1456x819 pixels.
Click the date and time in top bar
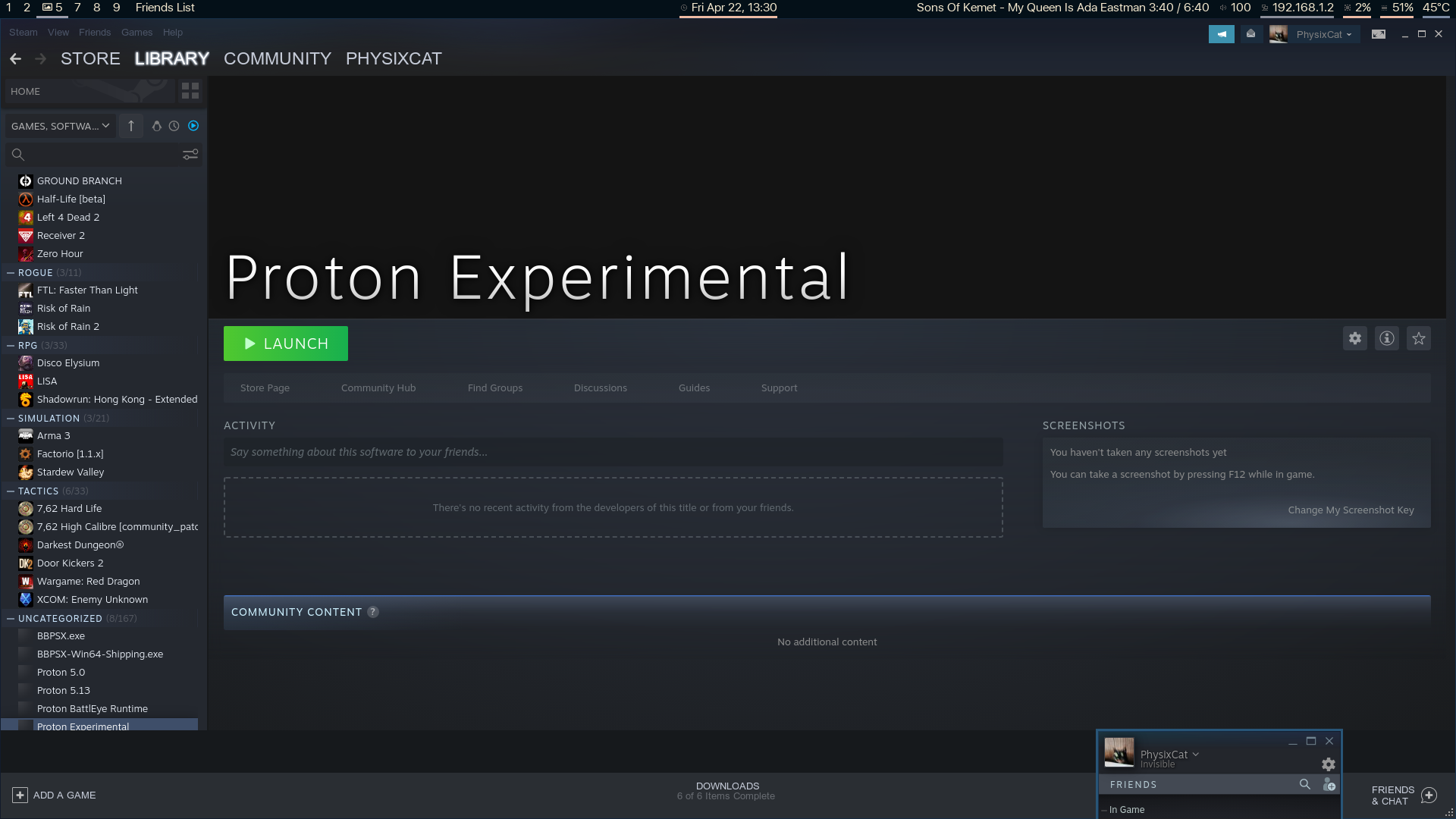click(728, 8)
